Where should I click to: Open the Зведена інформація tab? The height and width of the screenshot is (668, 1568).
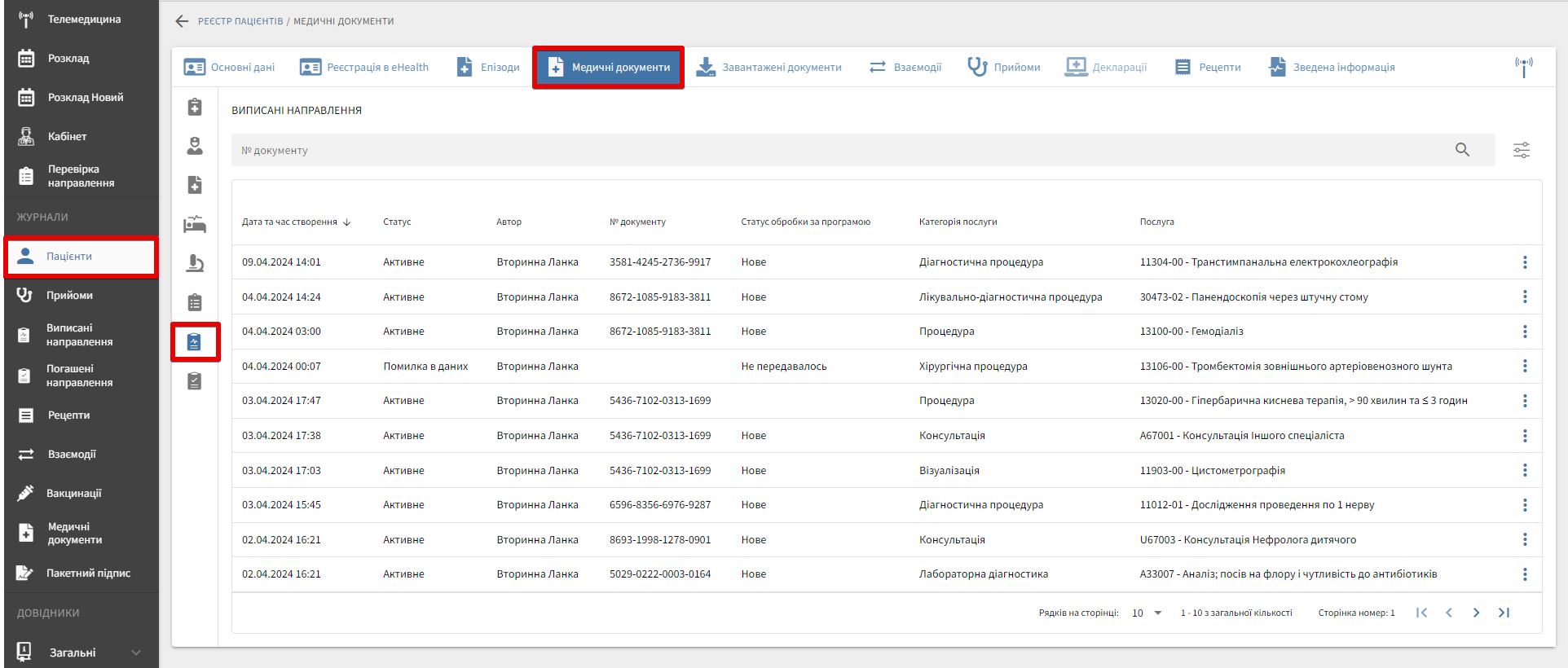coord(1332,68)
